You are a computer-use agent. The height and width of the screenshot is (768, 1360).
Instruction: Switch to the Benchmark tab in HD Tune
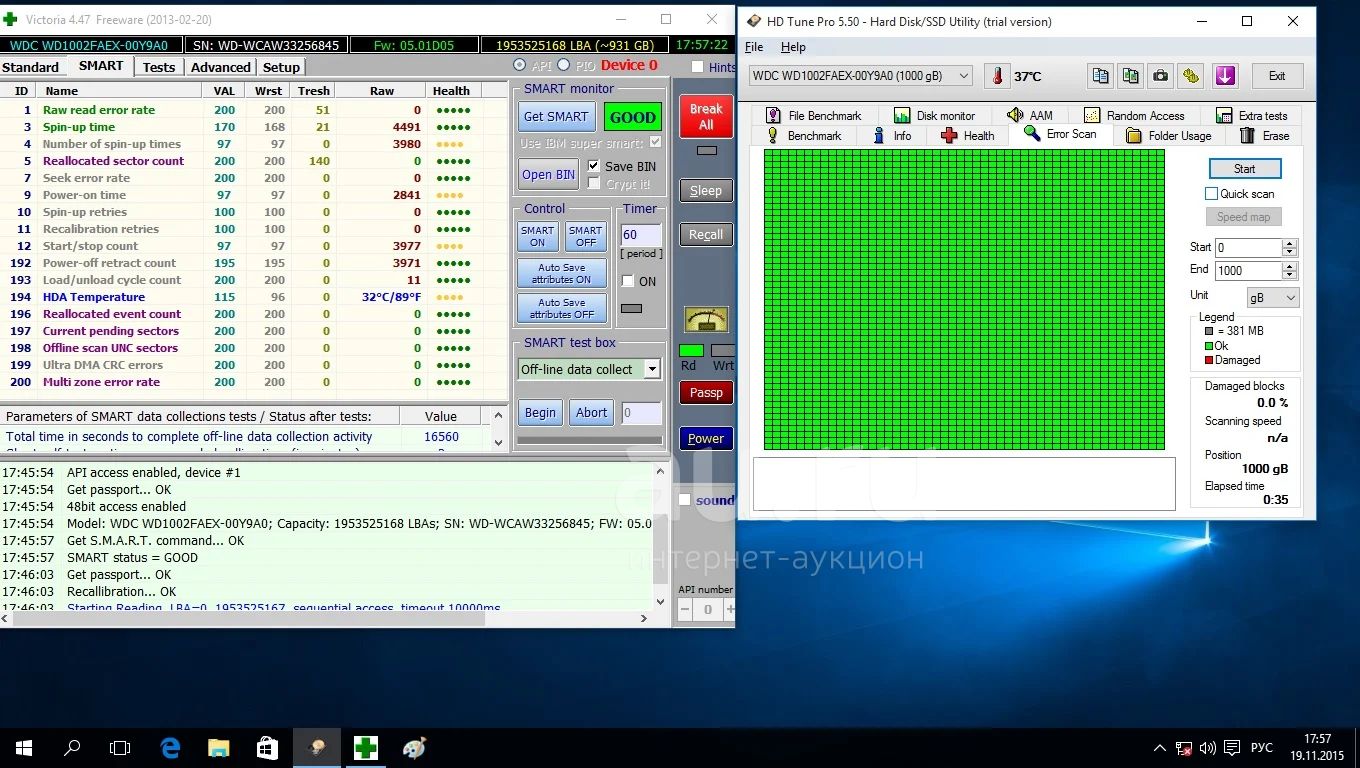point(803,135)
